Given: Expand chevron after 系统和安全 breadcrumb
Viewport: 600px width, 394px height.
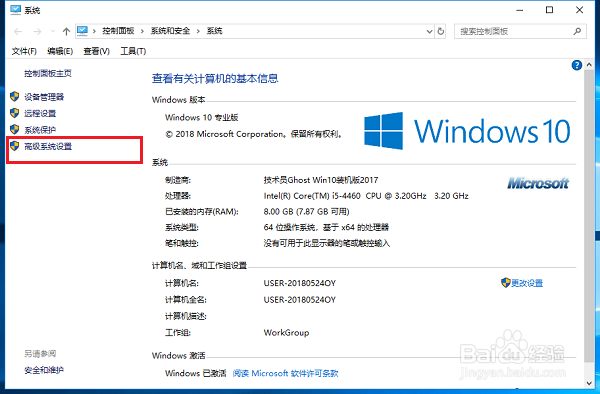Looking at the screenshot, I should 198,31.
